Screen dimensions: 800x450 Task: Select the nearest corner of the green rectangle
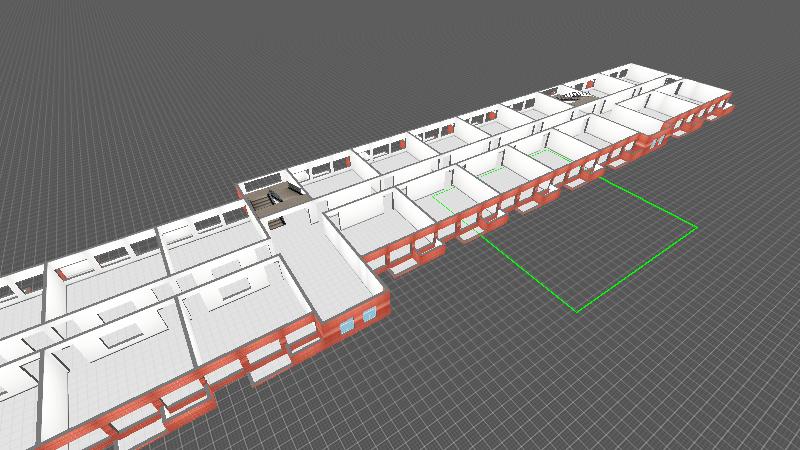[x=577, y=311]
